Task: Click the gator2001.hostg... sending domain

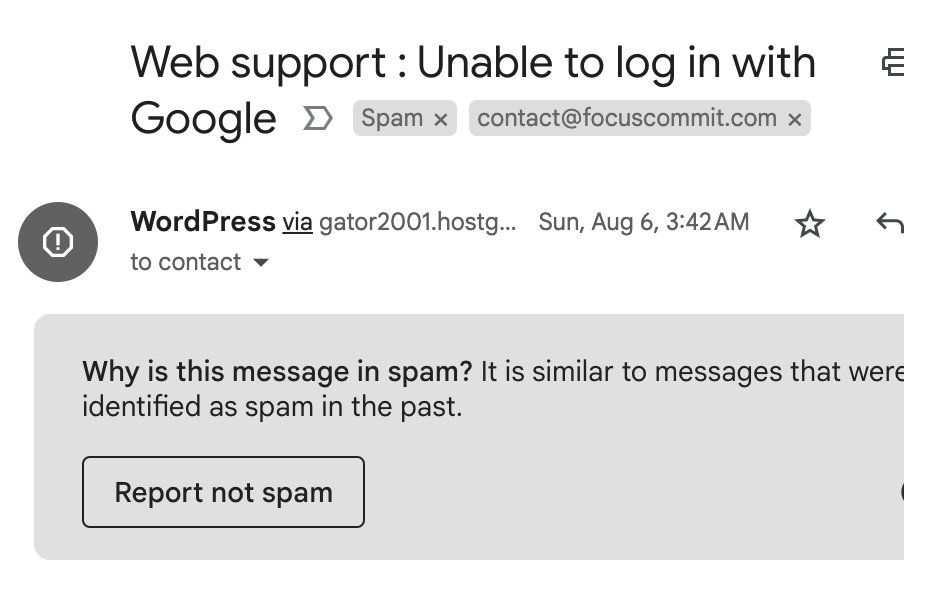Action: click(418, 222)
